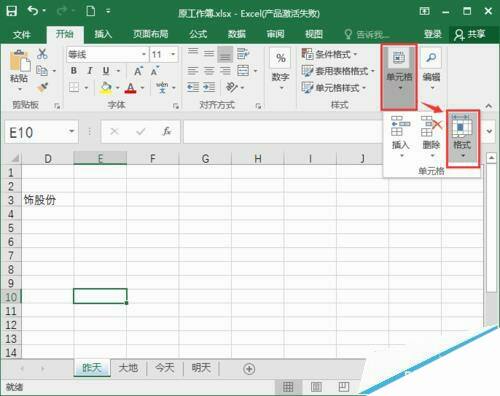500x396 pixels.
Task: Click the Save icon in quick access toolbar
Action: [11, 11]
